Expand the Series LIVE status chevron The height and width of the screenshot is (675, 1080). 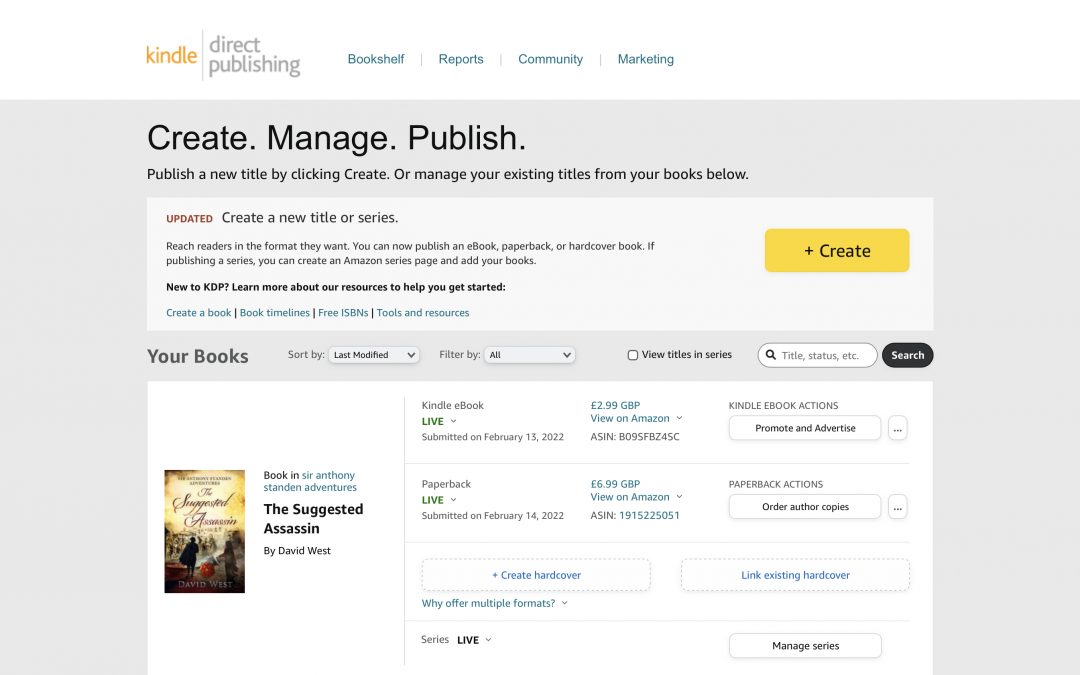[x=488, y=640]
